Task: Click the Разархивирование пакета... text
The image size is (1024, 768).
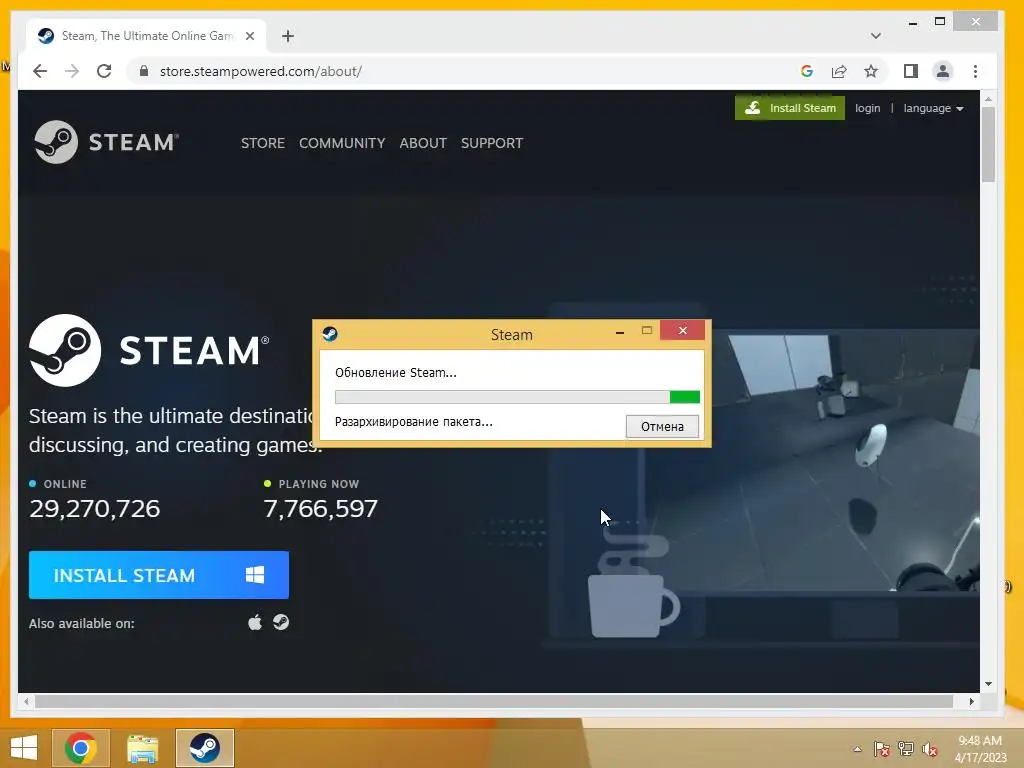Action: [x=414, y=422]
